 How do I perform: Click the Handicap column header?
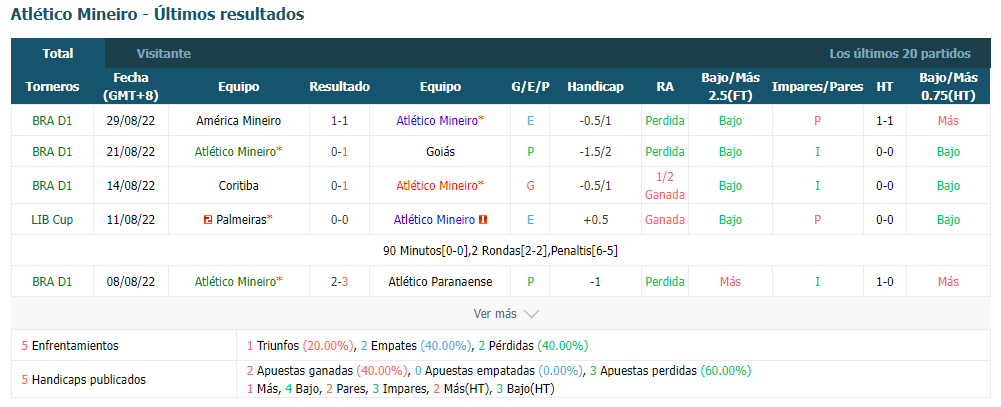point(596,87)
